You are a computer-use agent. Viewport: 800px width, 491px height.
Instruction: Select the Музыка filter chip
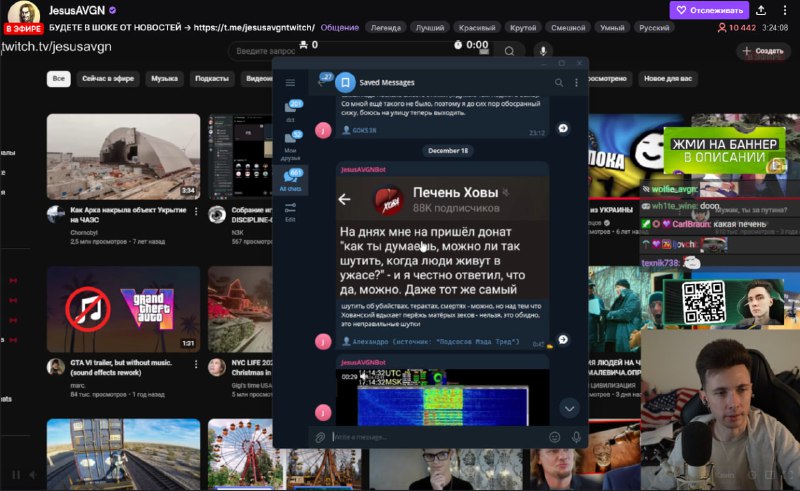164,79
